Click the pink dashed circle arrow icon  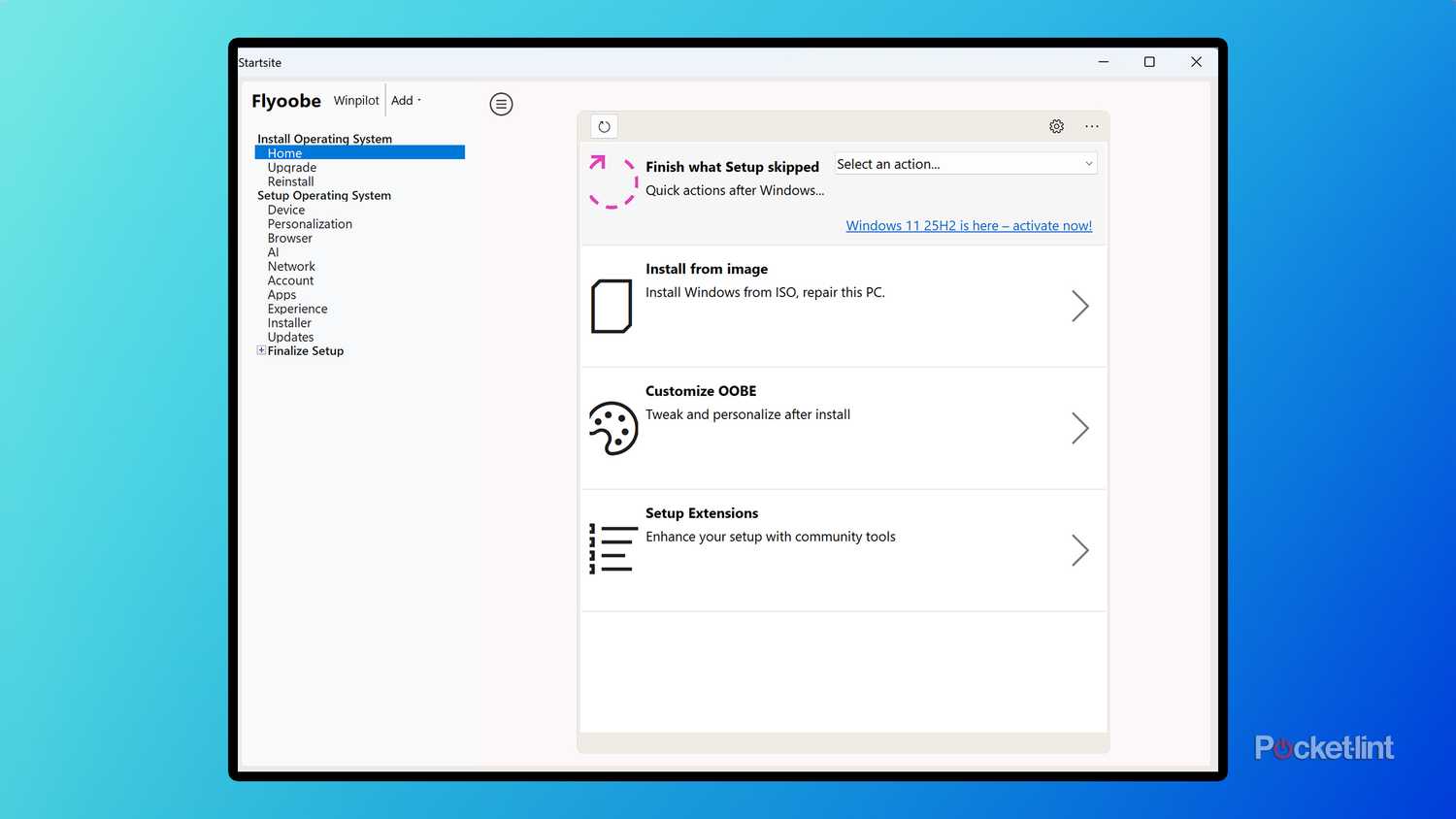(612, 181)
